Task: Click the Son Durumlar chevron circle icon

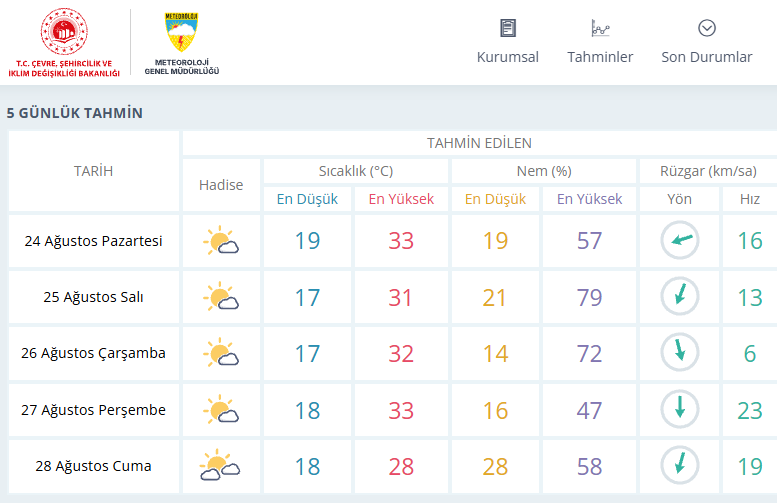Action: pos(707,28)
